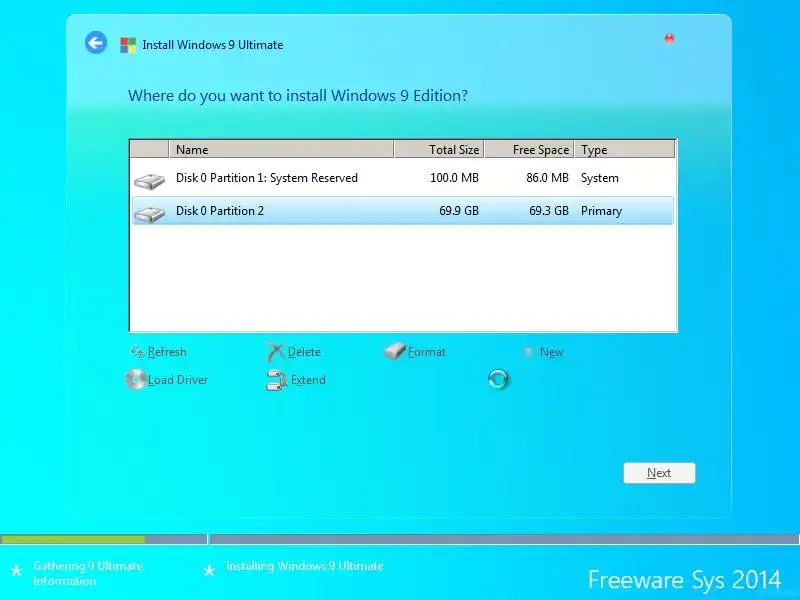Click the spinning blue busy indicator
The image size is (800, 600).
pos(498,379)
